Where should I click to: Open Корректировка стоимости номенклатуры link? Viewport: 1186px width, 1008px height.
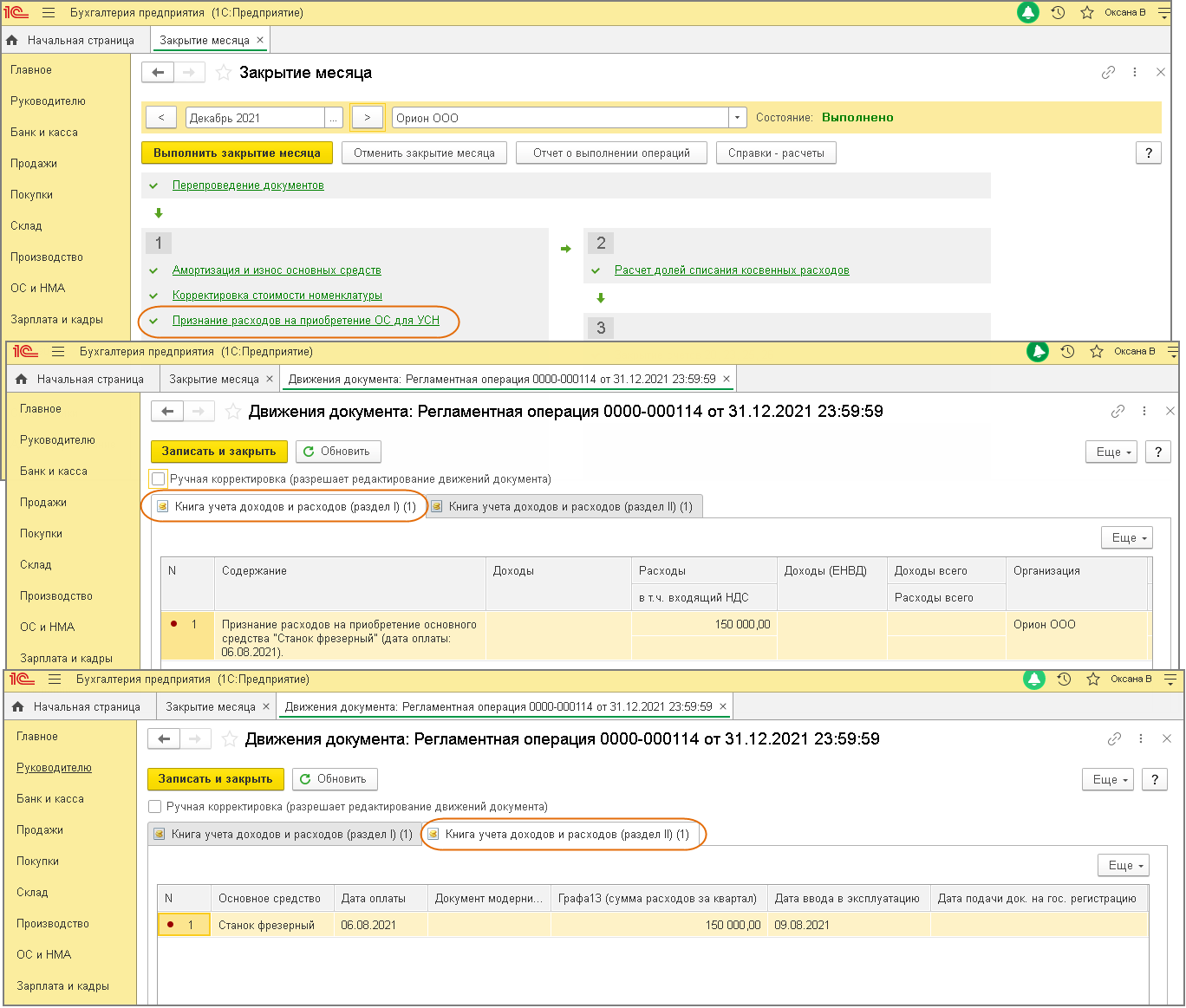tap(277, 296)
